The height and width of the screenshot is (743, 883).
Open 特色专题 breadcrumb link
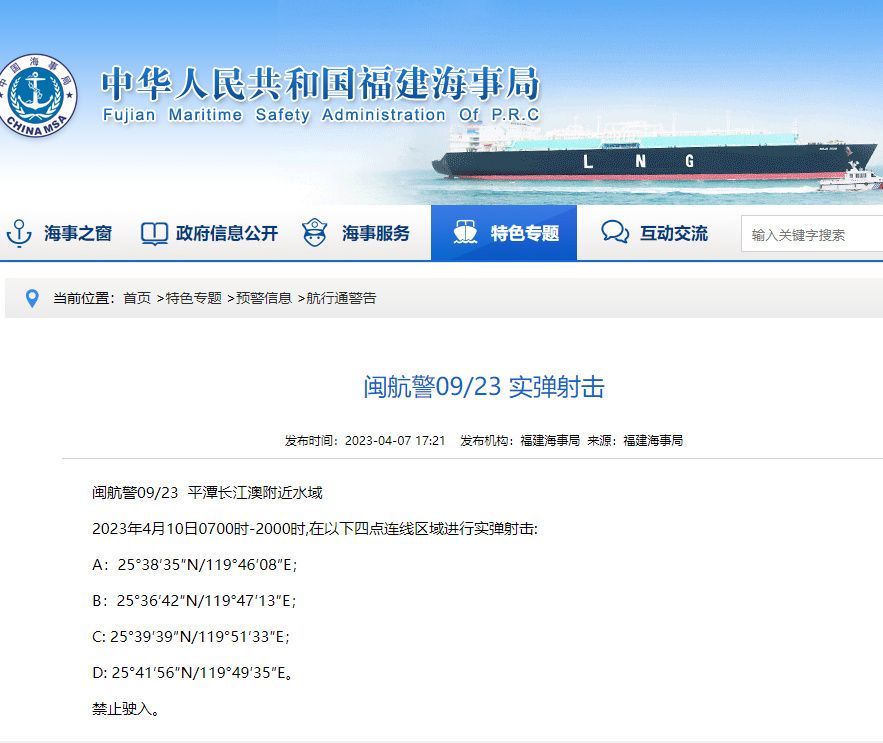coord(193,298)
